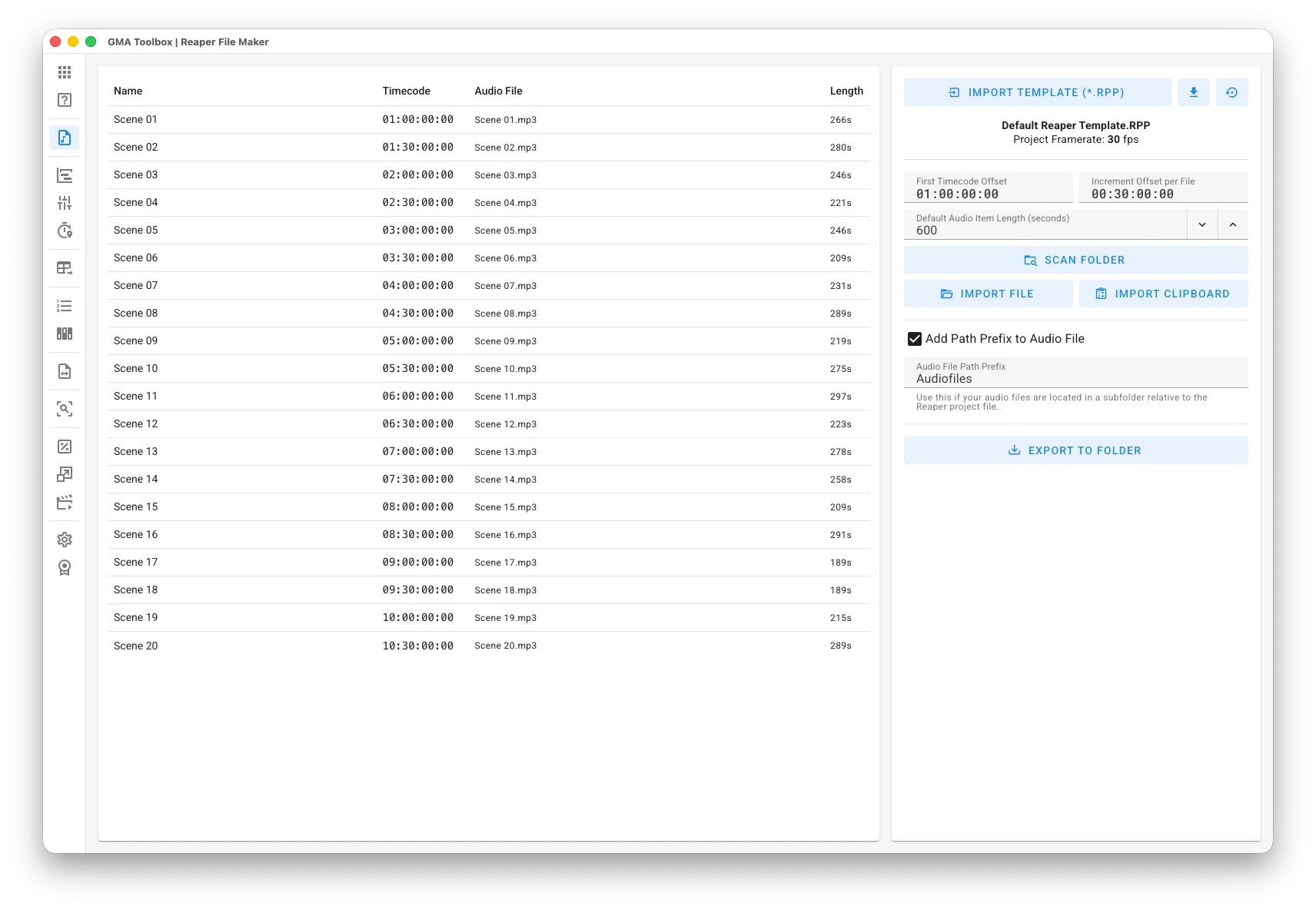Select the numbered list tool in the sidebar
The width and height of the screenshot is (1316, 910).
[x=65, y=305]
